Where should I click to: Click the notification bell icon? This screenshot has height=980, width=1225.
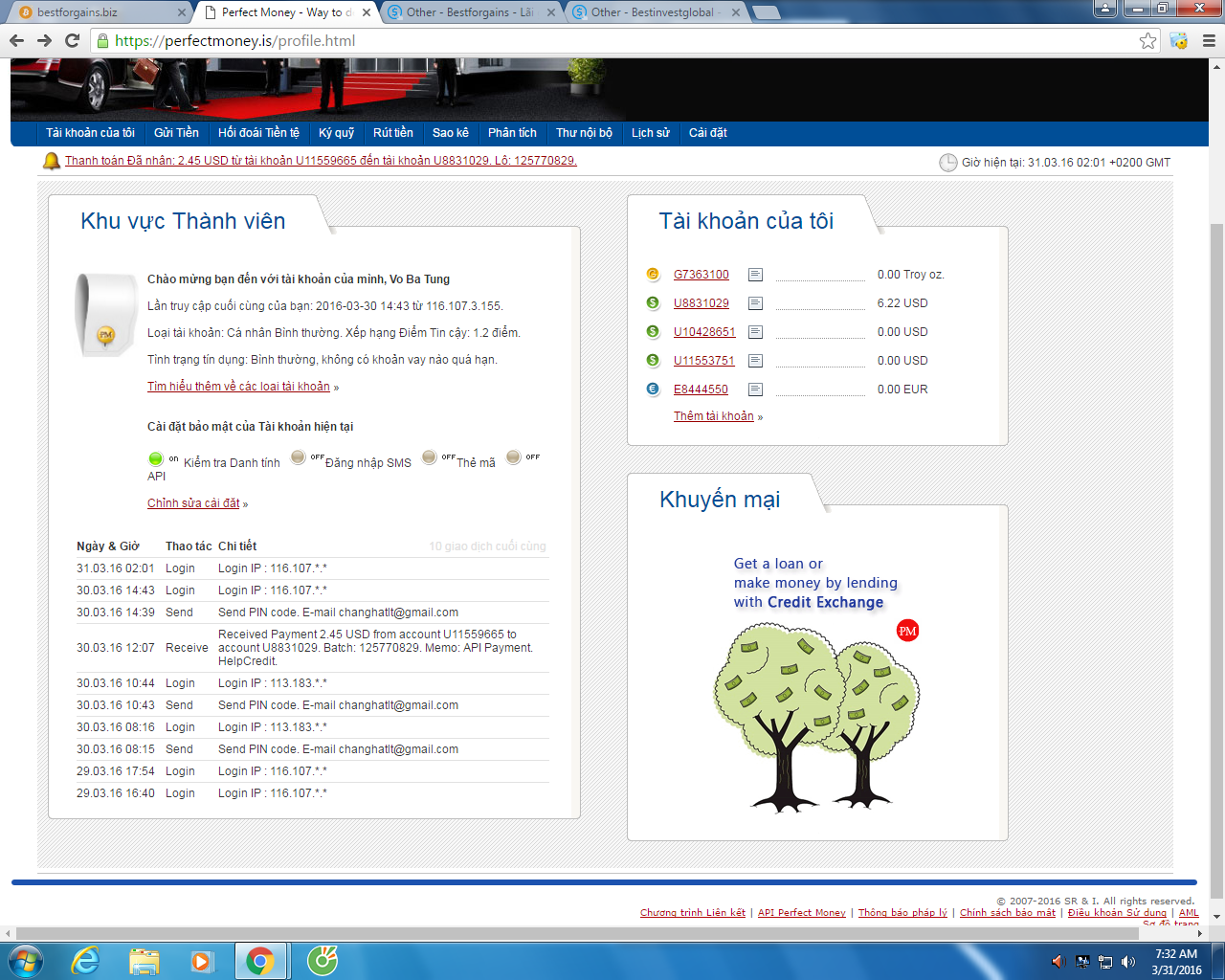(x=52, y=161)
